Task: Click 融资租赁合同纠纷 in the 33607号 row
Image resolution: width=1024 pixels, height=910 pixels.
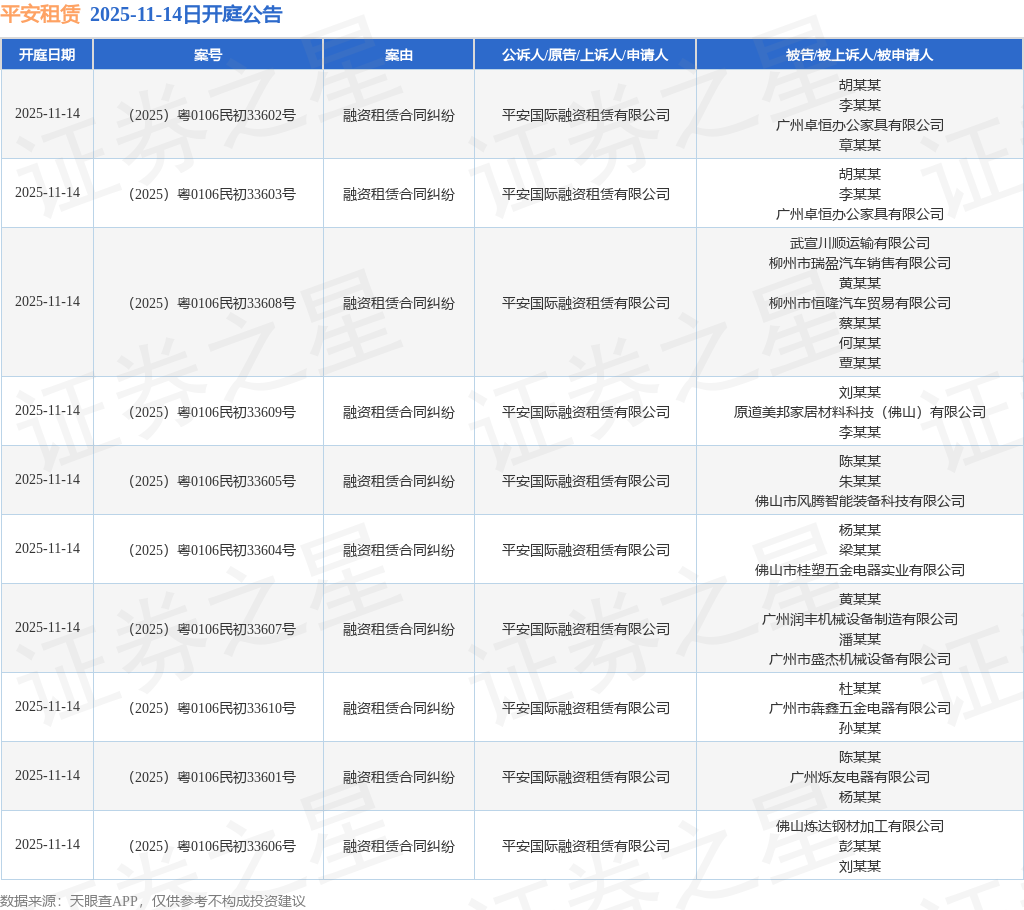Action: [x=399, y=630]
